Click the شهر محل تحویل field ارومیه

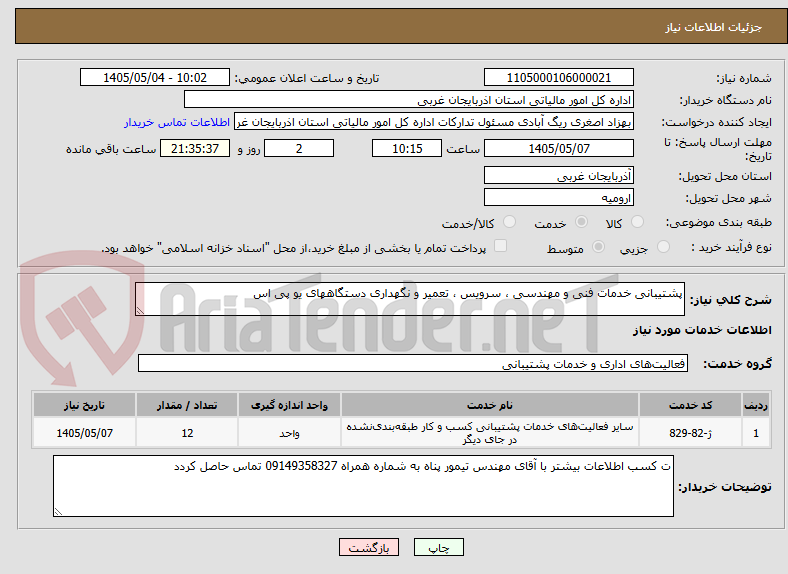[558, 197]
